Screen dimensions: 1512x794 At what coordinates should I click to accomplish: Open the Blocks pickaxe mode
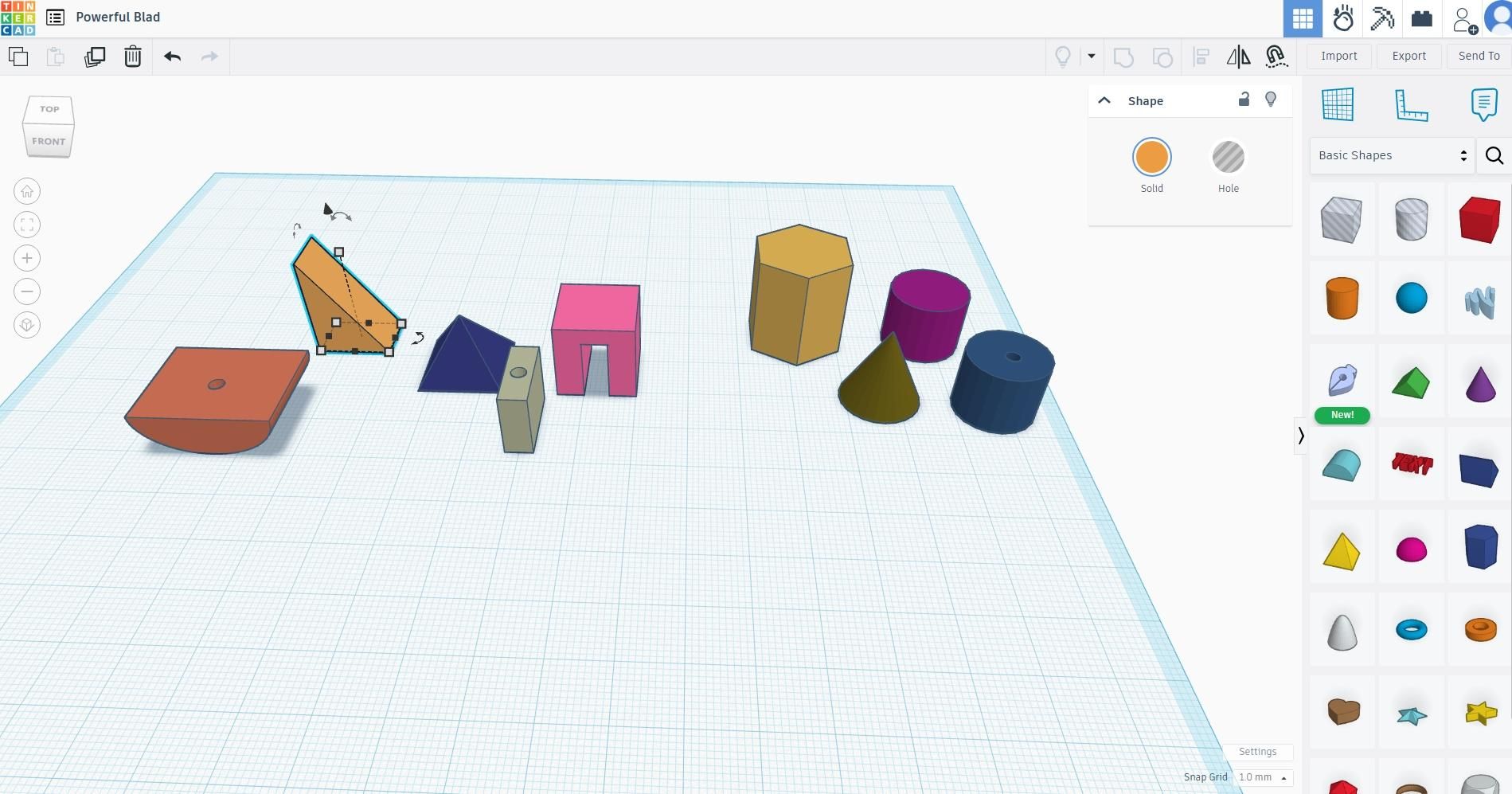click(1382, 18)
